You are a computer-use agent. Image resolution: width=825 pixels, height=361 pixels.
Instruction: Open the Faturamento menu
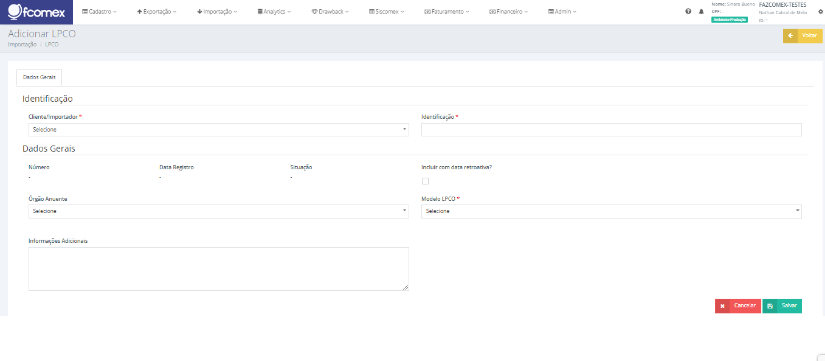pyautogui.click(x=447, y=12)
